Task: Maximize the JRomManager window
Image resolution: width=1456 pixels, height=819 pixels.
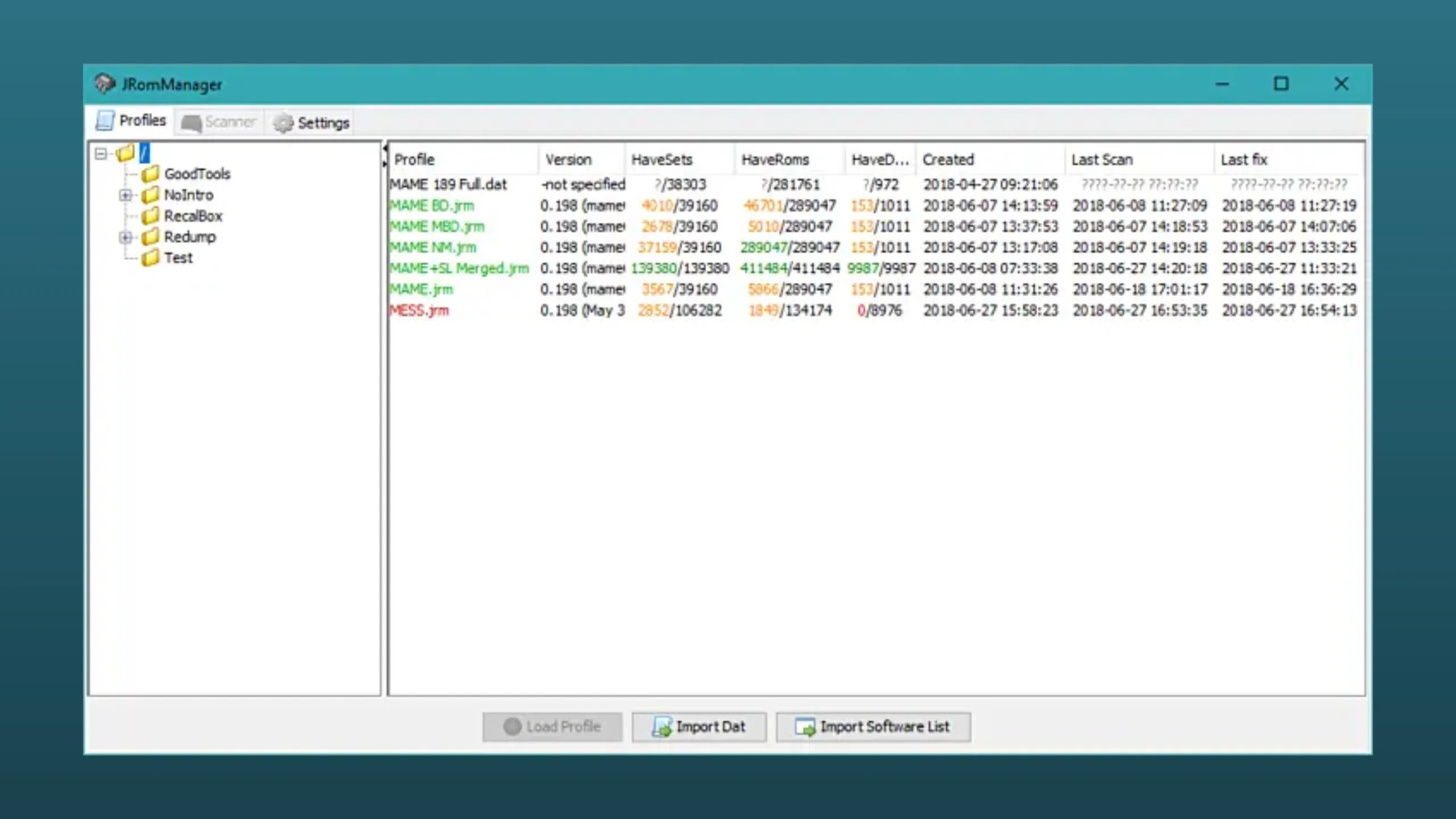Action: tap(1281, 84)
